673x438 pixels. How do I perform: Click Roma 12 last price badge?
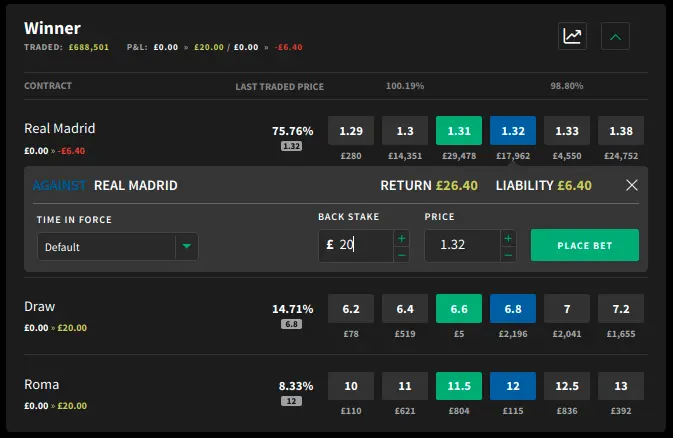[x=291, y=401]
